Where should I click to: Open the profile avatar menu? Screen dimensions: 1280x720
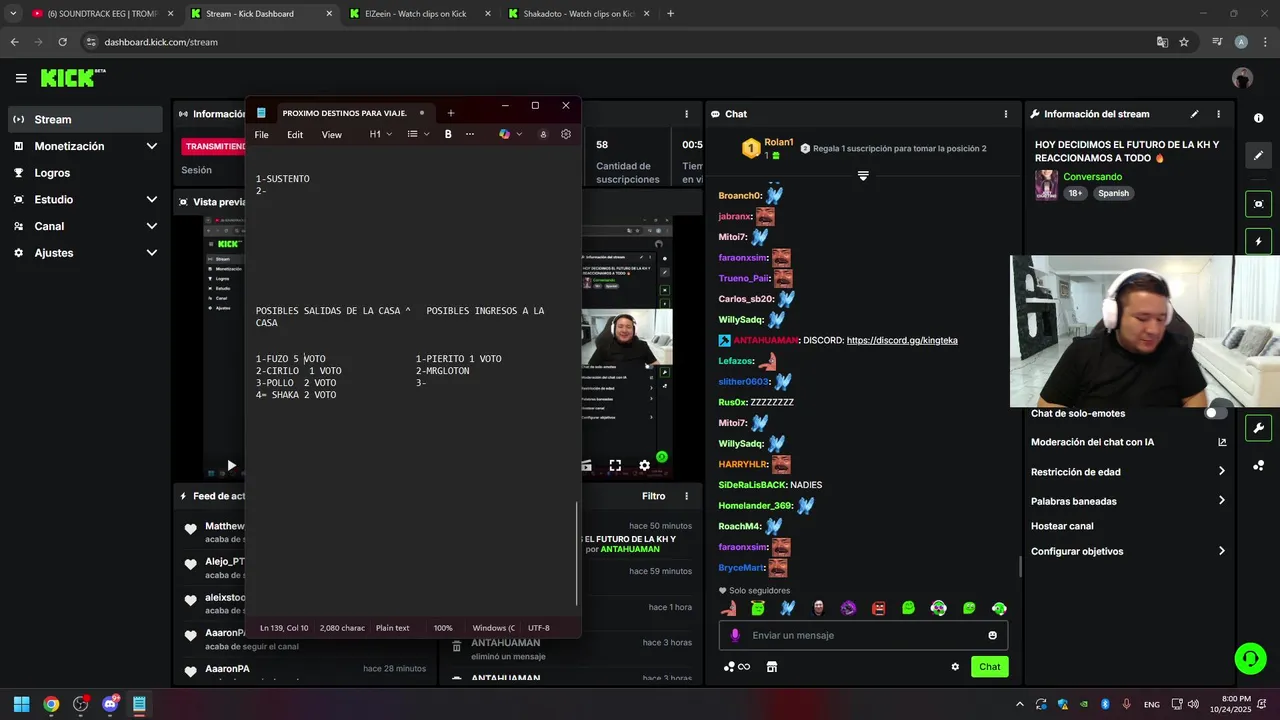pos(1242,78)
